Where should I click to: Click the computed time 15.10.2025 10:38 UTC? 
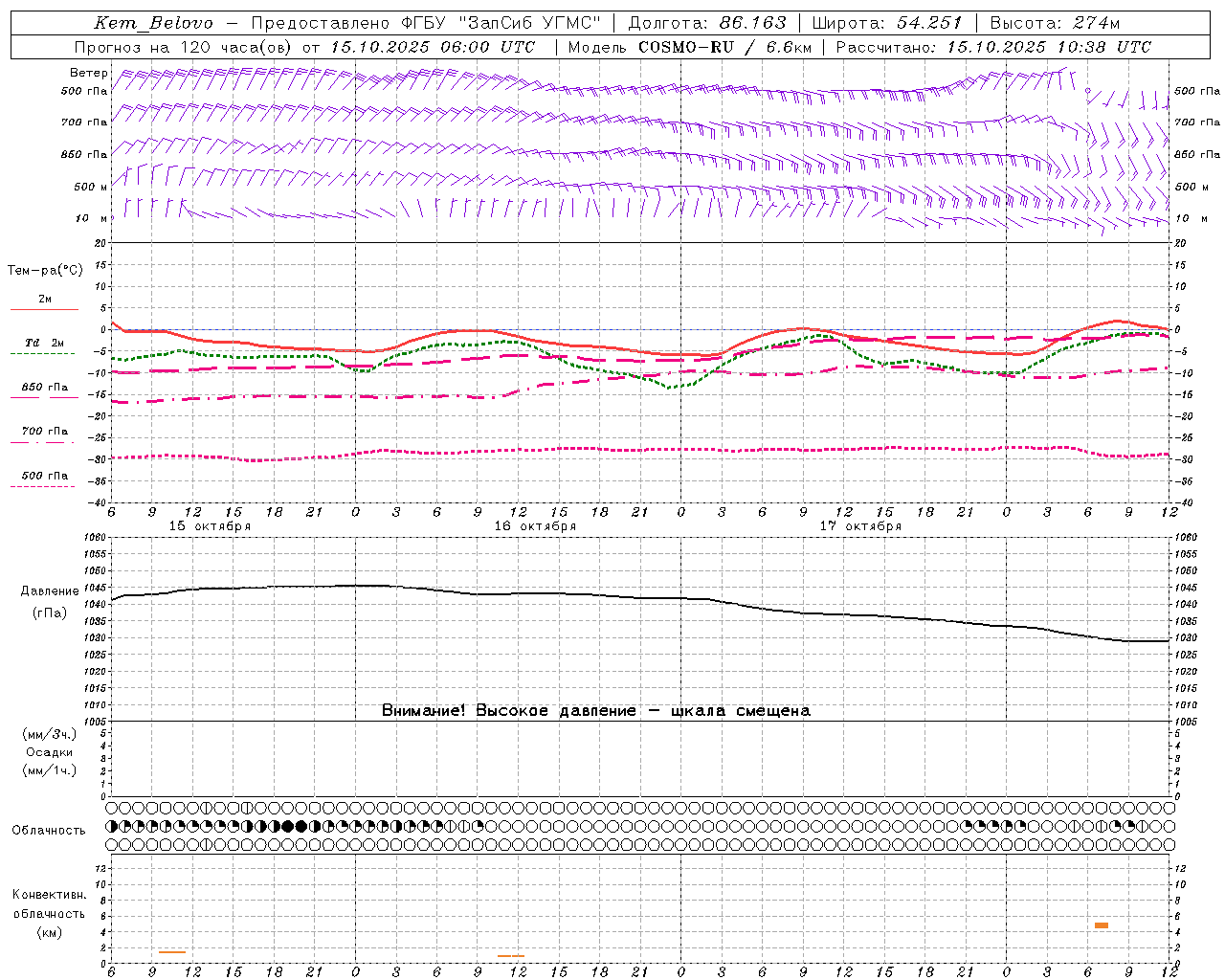click(1049, 47)
